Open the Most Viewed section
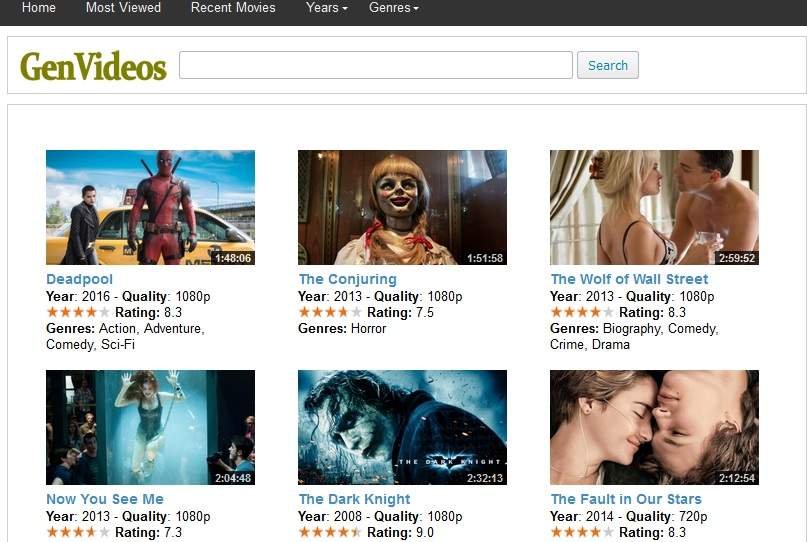The height and width of the screenshot is (542, 807). [x=124, y=8]
